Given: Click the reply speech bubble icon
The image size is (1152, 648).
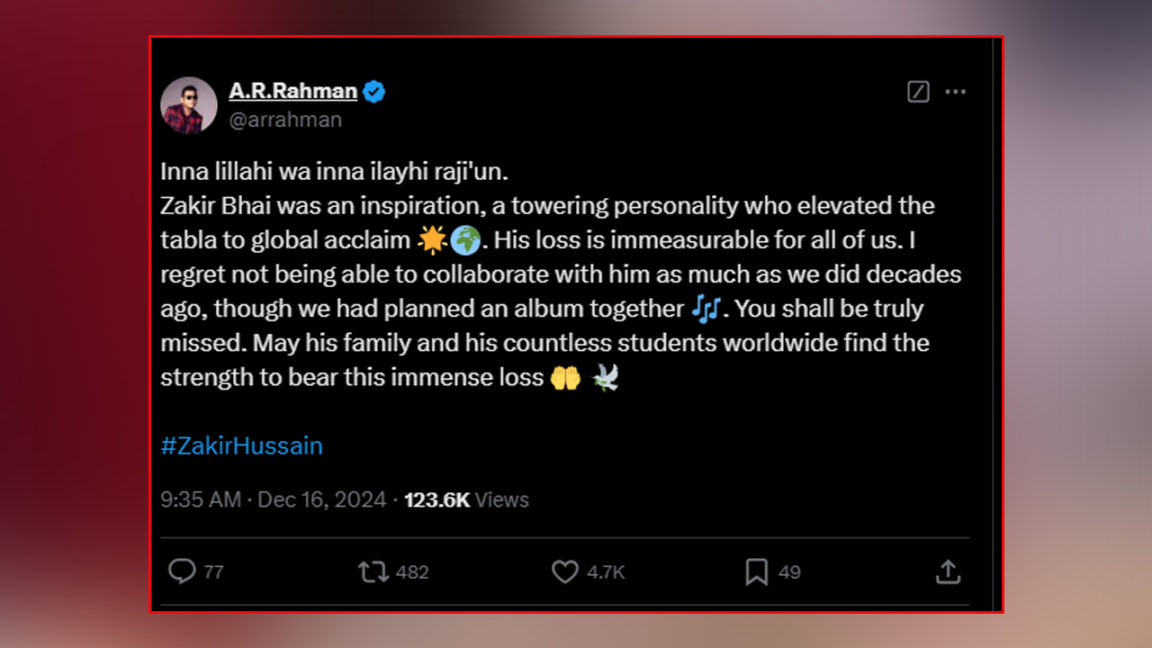Looking at the screenshot, I should (181, 571).
